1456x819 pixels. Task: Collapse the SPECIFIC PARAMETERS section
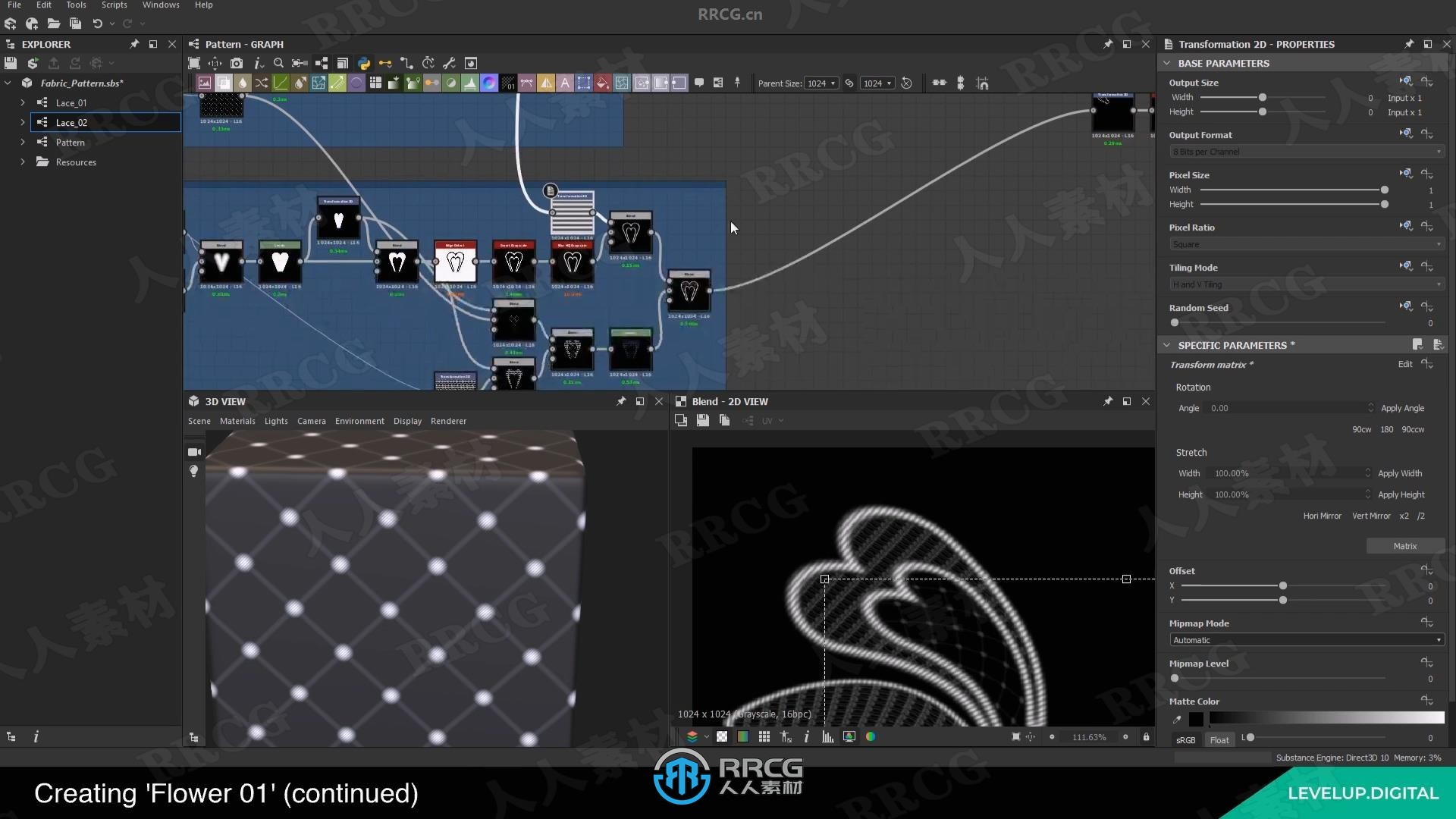pyautogui.click(x=1167, y=345)
